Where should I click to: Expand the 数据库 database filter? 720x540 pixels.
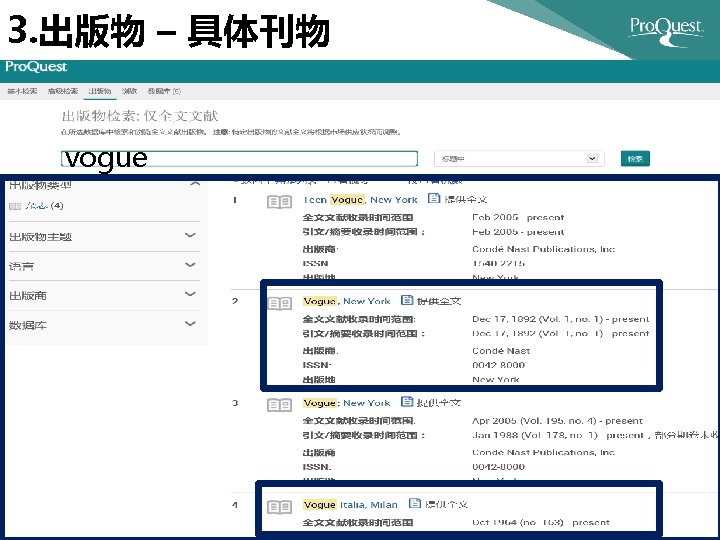[104, 325]
